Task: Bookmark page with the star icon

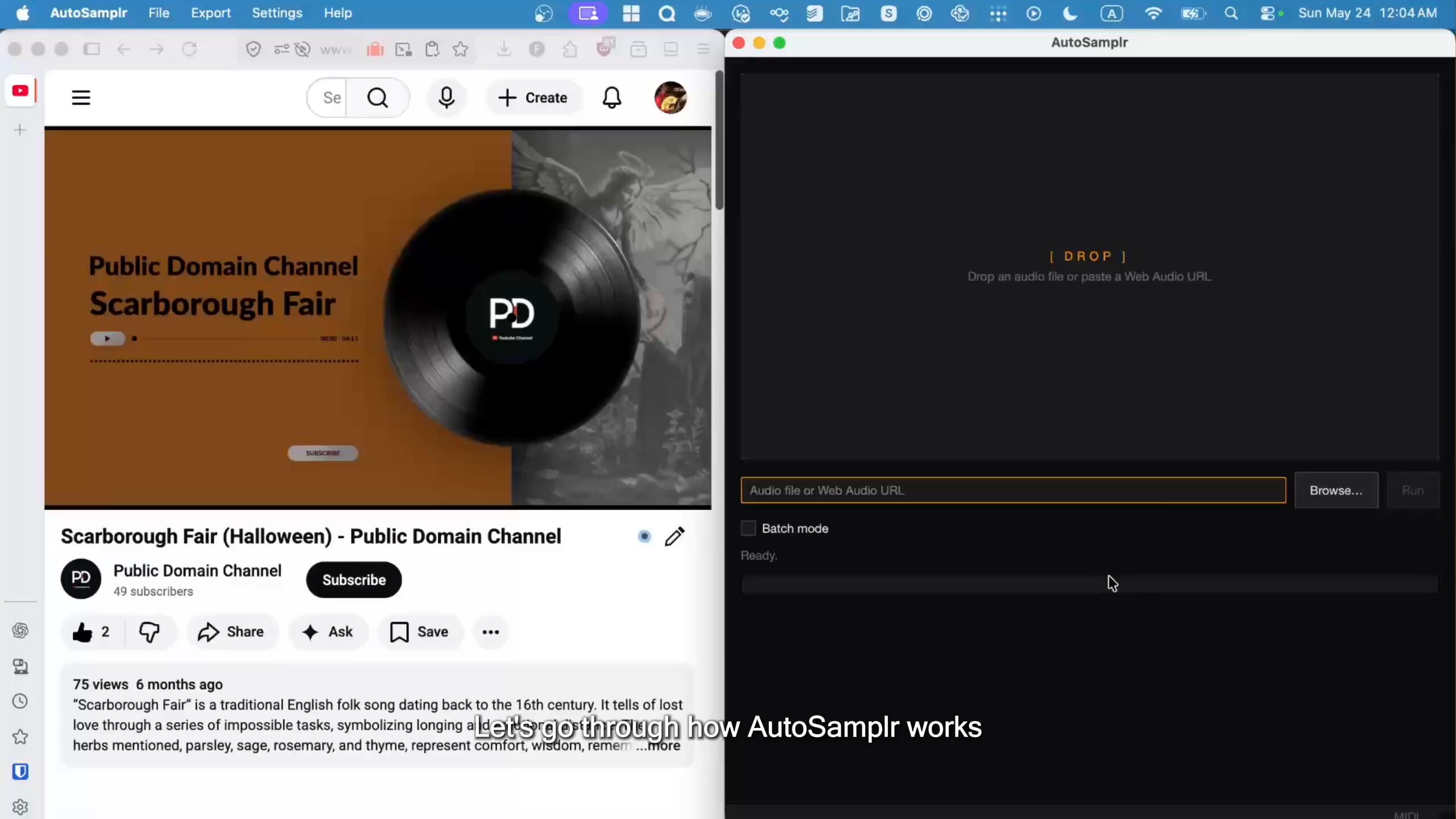Action: (461, 49)
